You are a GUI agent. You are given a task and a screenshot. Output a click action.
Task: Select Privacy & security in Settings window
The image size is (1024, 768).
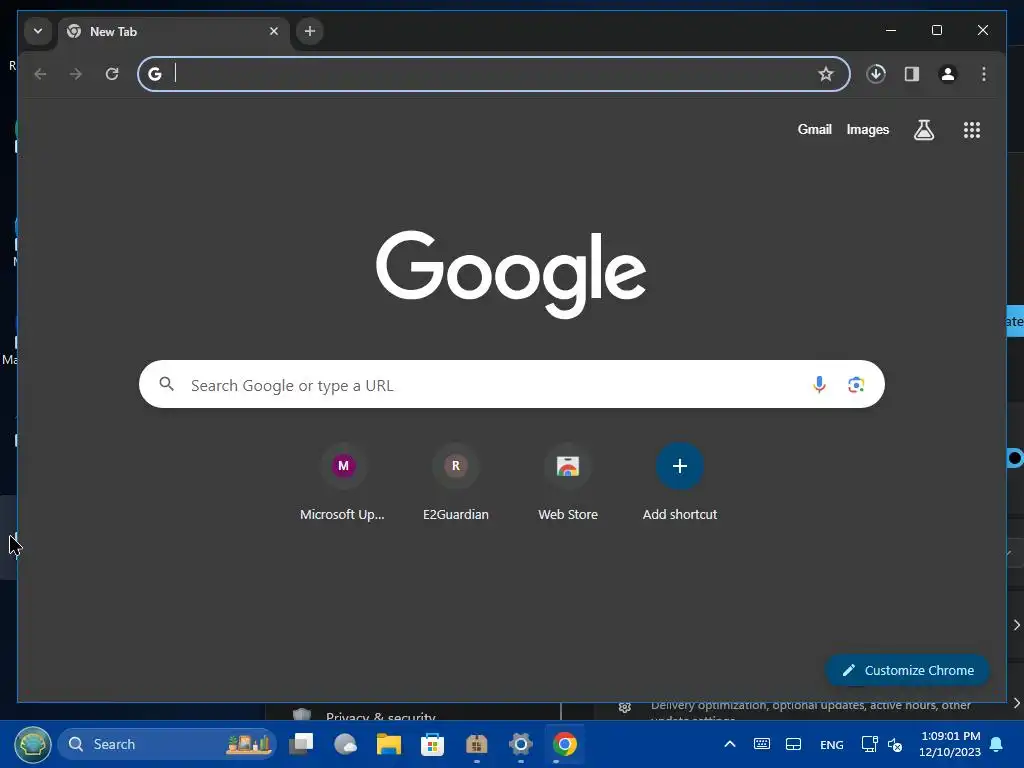[x=380, y=716]
